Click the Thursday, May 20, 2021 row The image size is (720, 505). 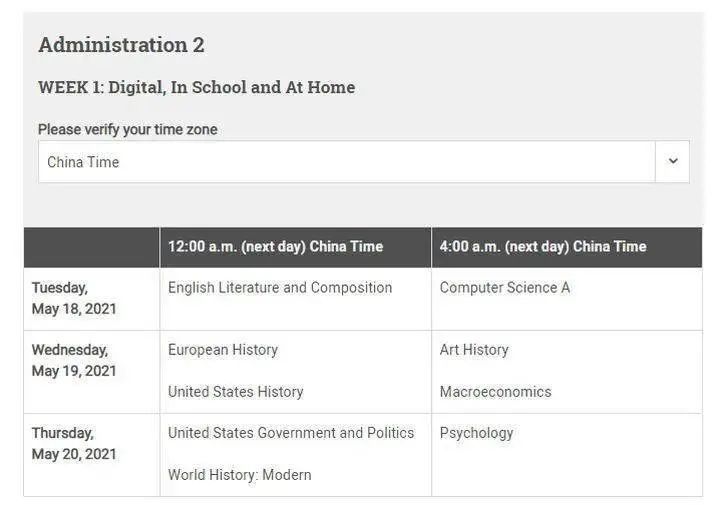point(74,443)
